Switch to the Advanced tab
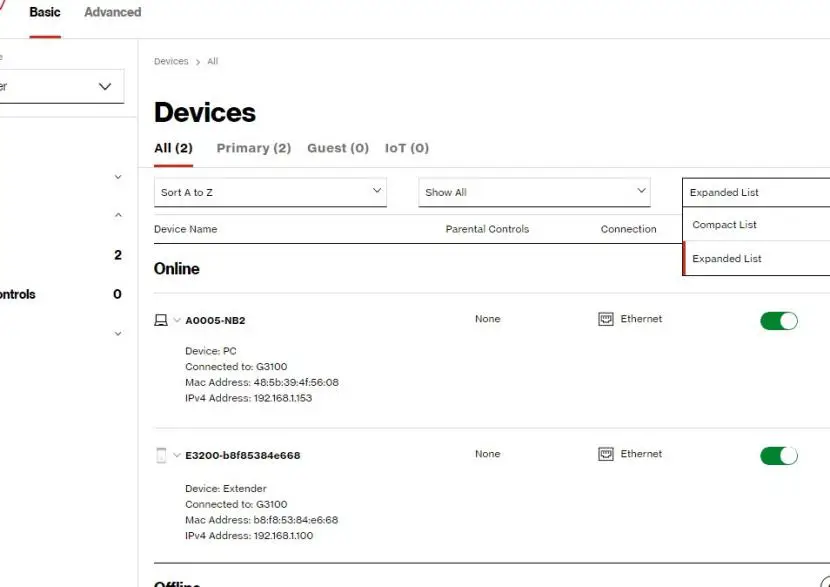Image resolution: width=830 pixels, height=587 pixels. (111, 12)
